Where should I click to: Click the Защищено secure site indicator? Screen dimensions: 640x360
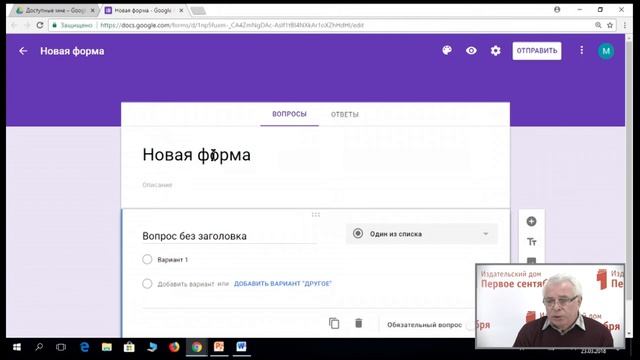tap(73, 25)
